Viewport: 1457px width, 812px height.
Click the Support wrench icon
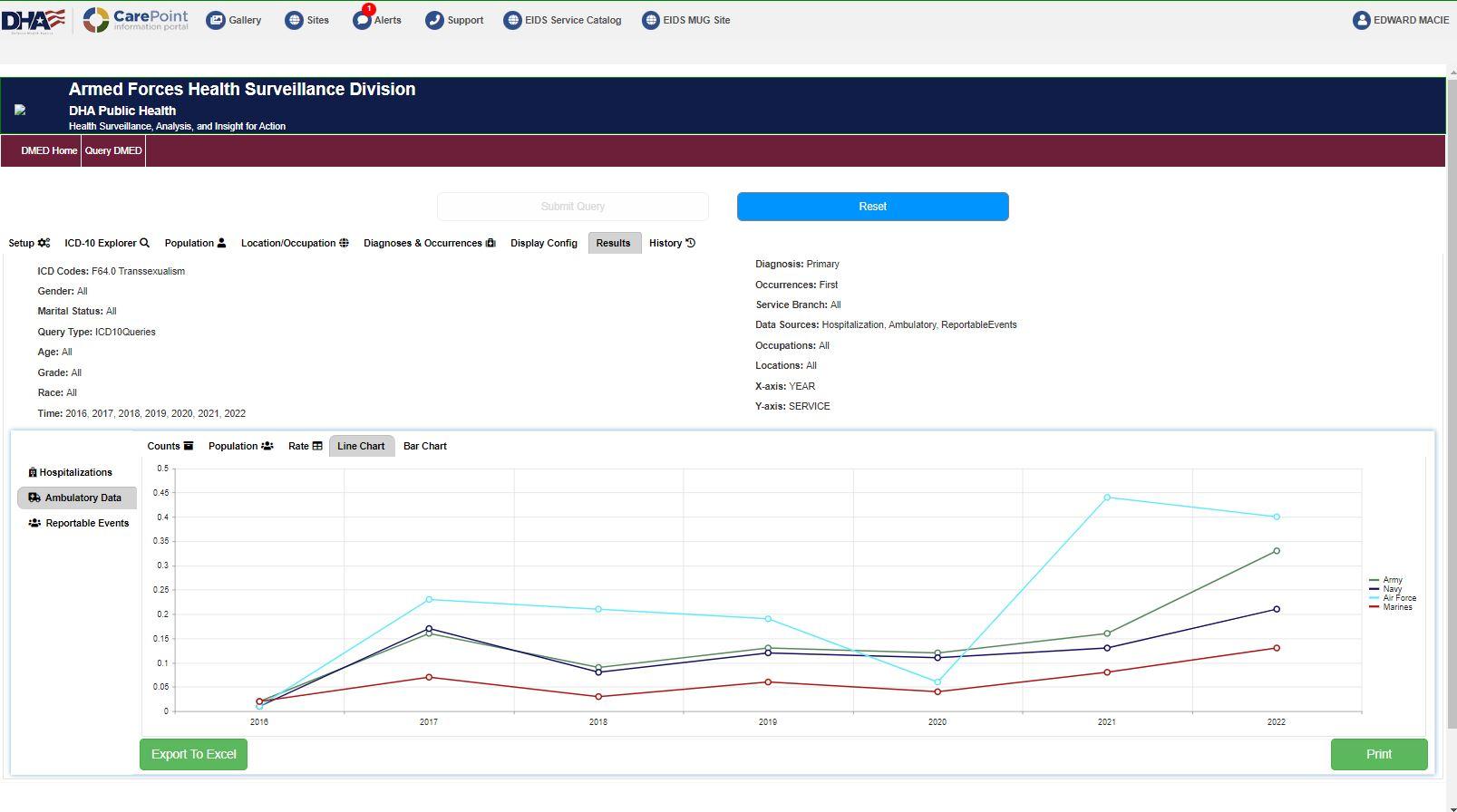434,20
